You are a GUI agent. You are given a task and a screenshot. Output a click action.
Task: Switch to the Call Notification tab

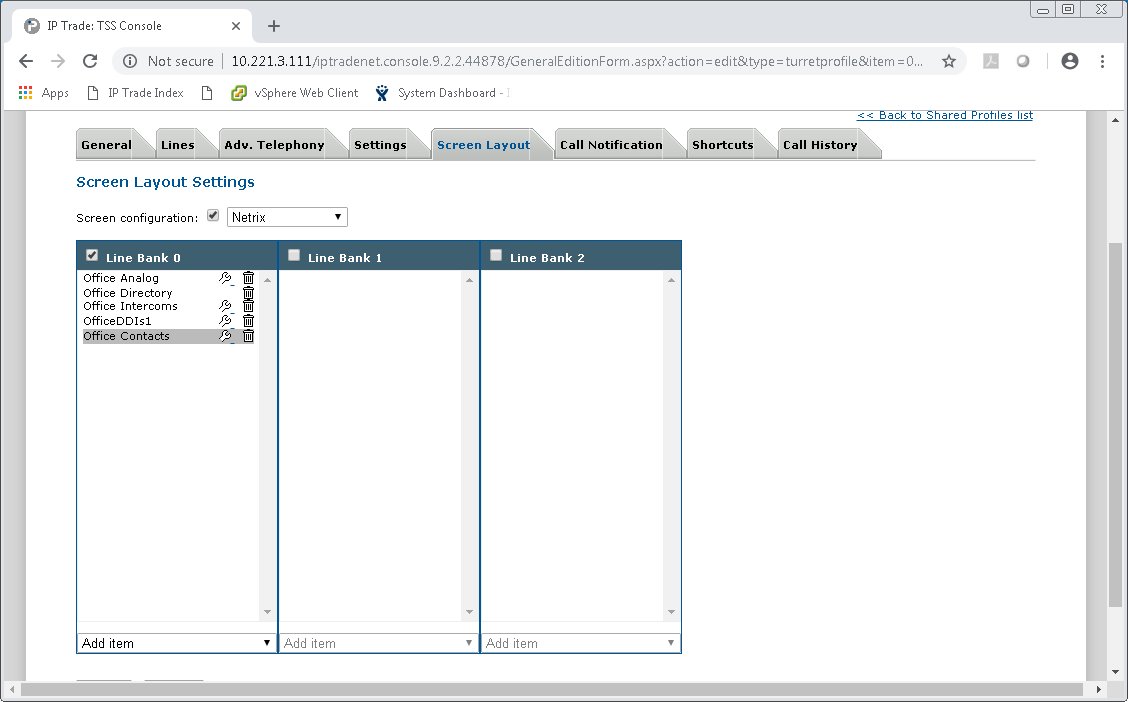pos(611,144)
